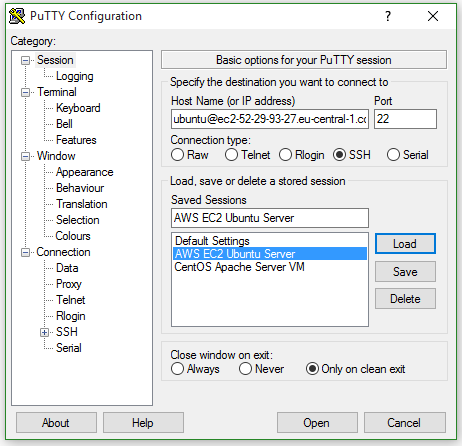Click Open to start the session
The height and width of the screenshot is (446, 462).
pos(317,423)
